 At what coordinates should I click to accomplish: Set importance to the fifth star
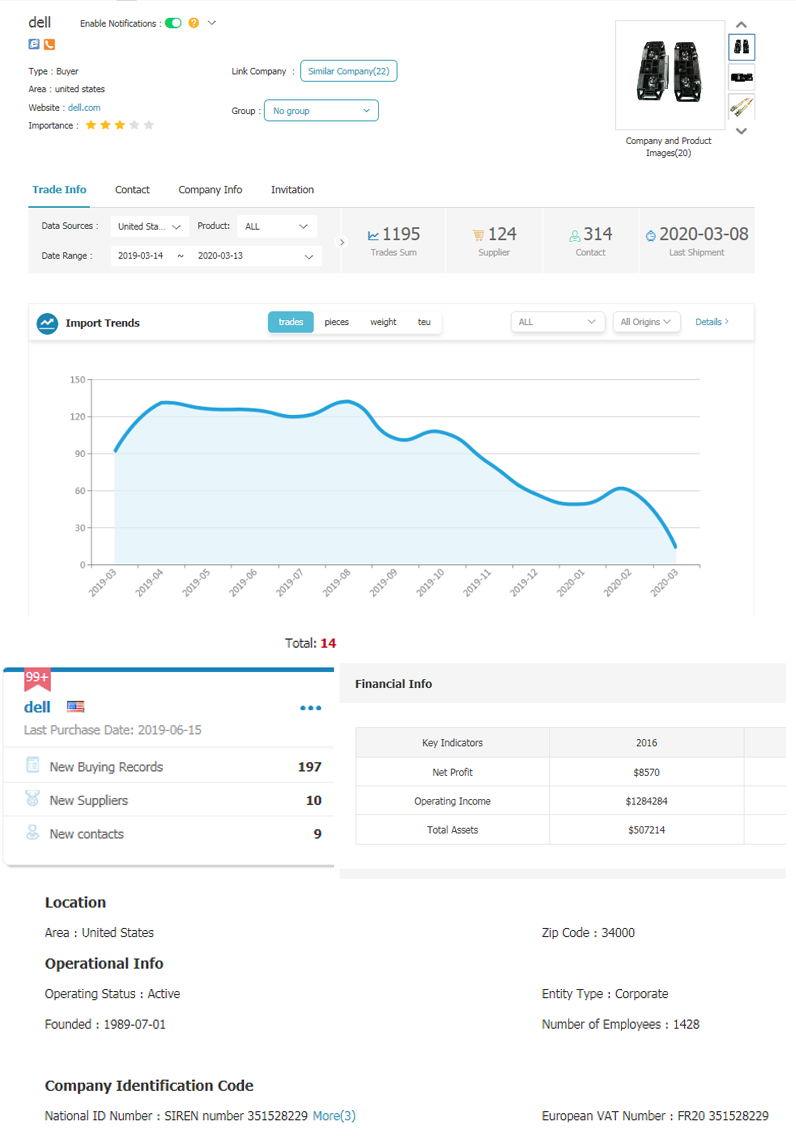point(149,125)
